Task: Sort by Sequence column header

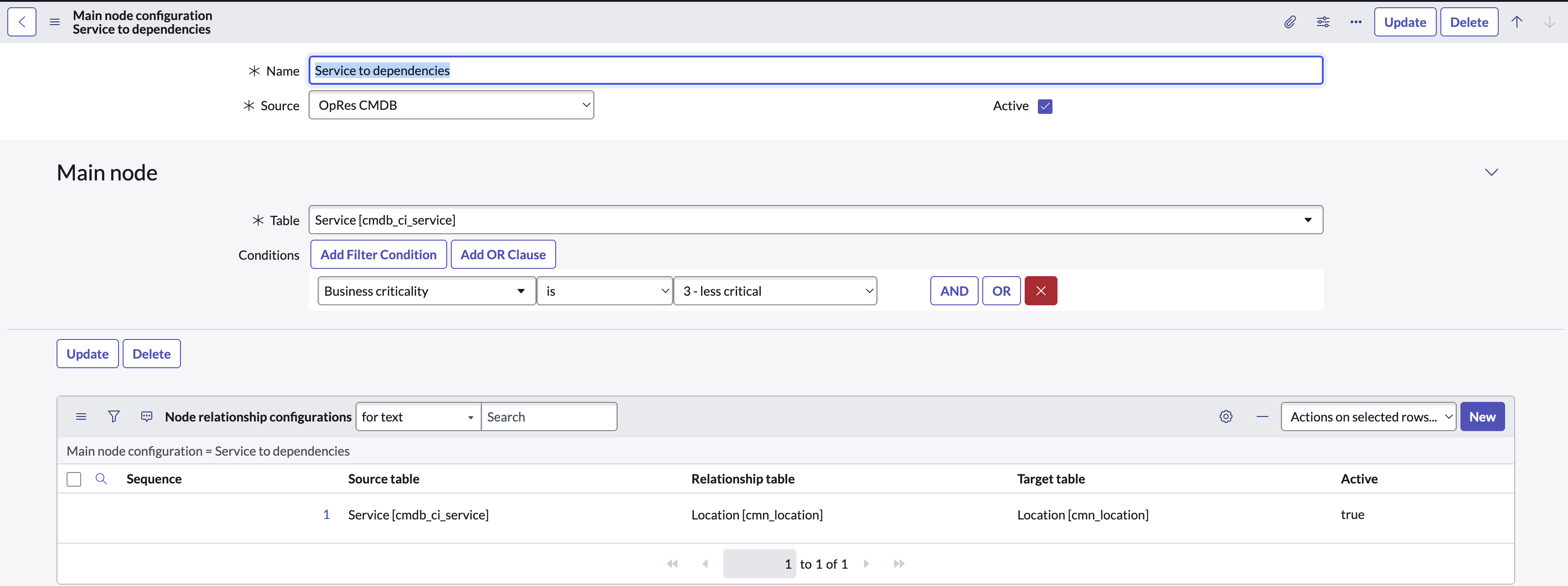Action: coord(154,479)
